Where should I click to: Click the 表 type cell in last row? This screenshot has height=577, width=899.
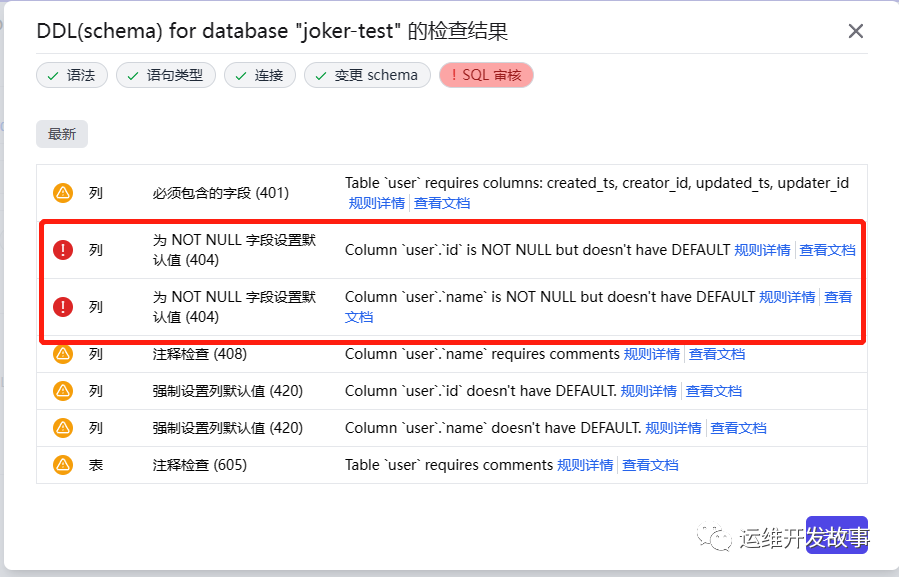click(x=96, y=465)
